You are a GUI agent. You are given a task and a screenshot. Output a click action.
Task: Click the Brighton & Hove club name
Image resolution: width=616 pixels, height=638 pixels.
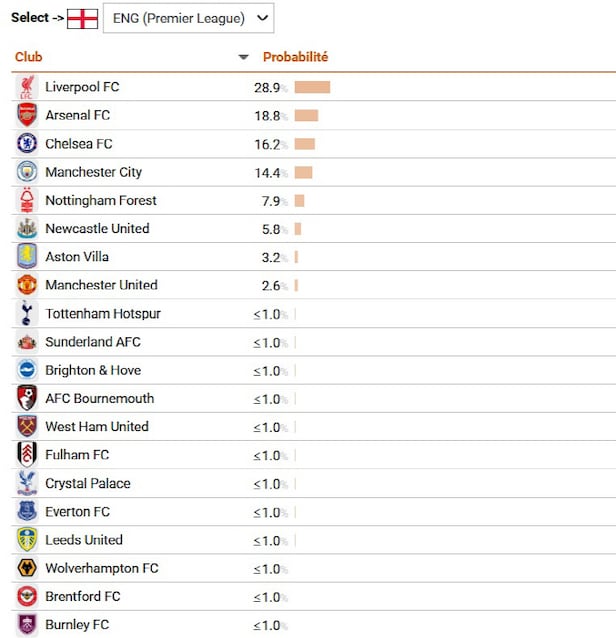93,370
